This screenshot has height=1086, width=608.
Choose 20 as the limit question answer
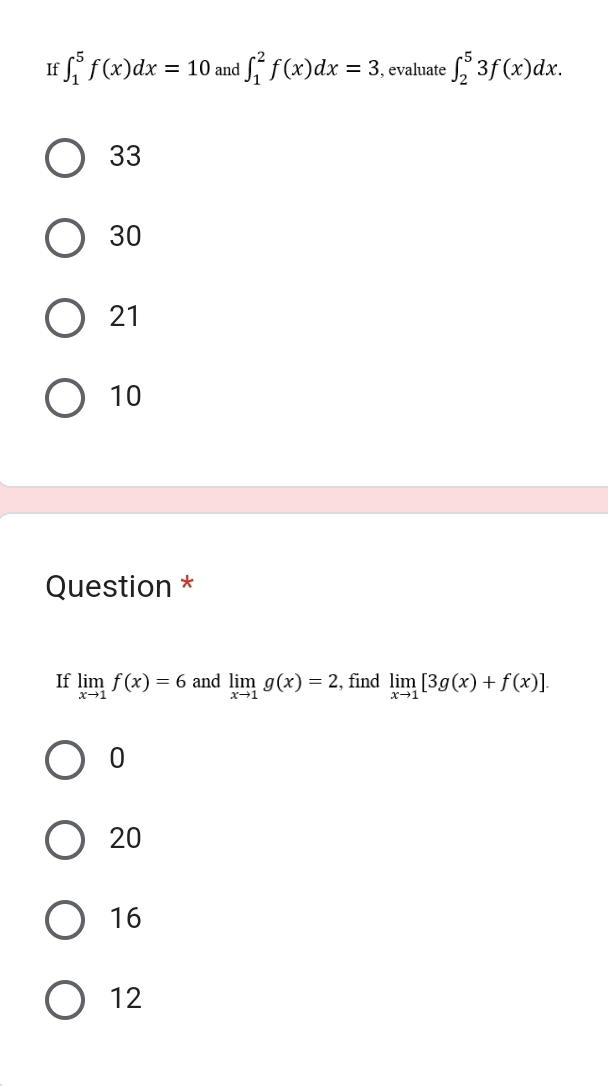click(x=65, y=840)
